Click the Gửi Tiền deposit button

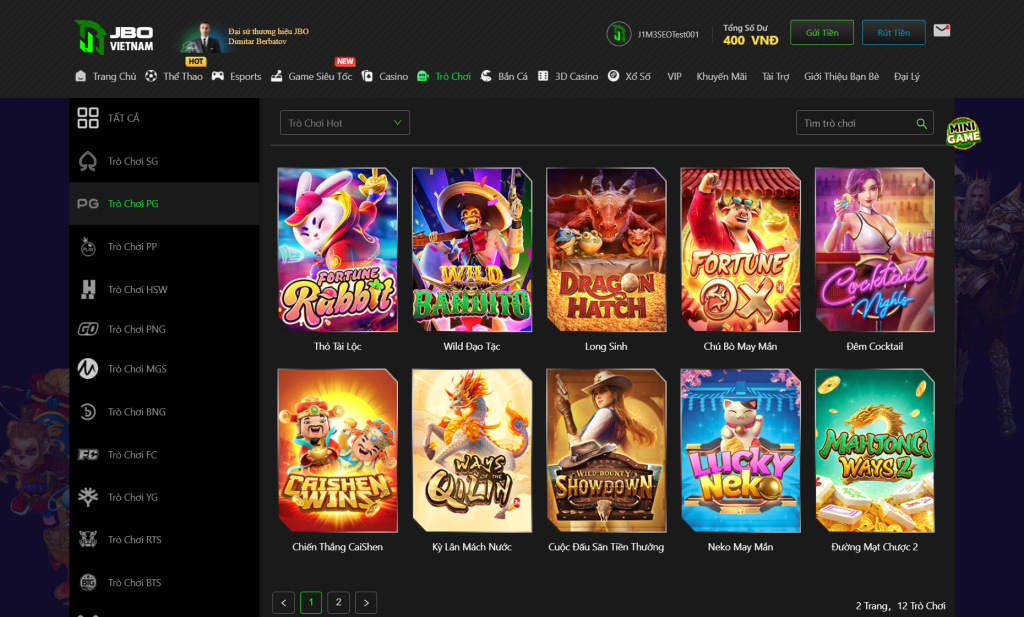click(822, 33)
